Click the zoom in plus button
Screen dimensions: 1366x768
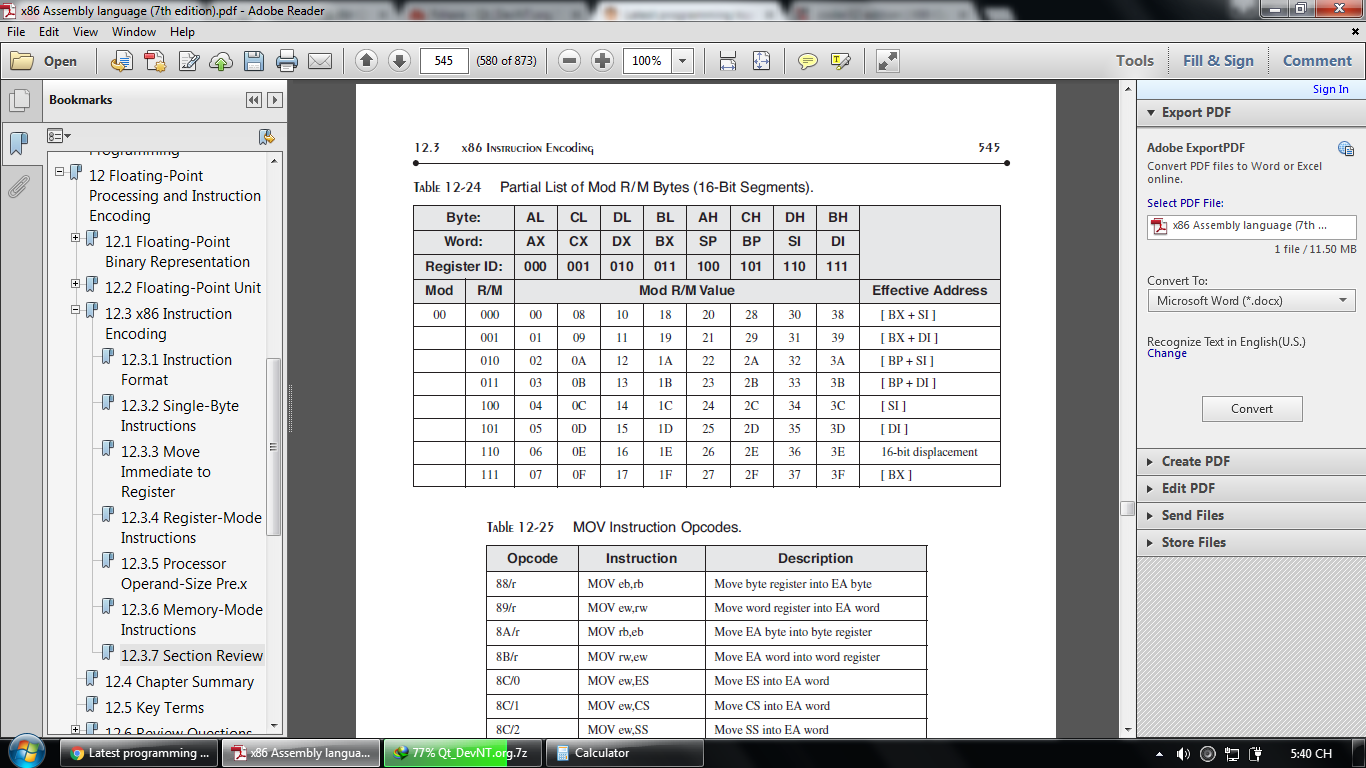(602, 61)
